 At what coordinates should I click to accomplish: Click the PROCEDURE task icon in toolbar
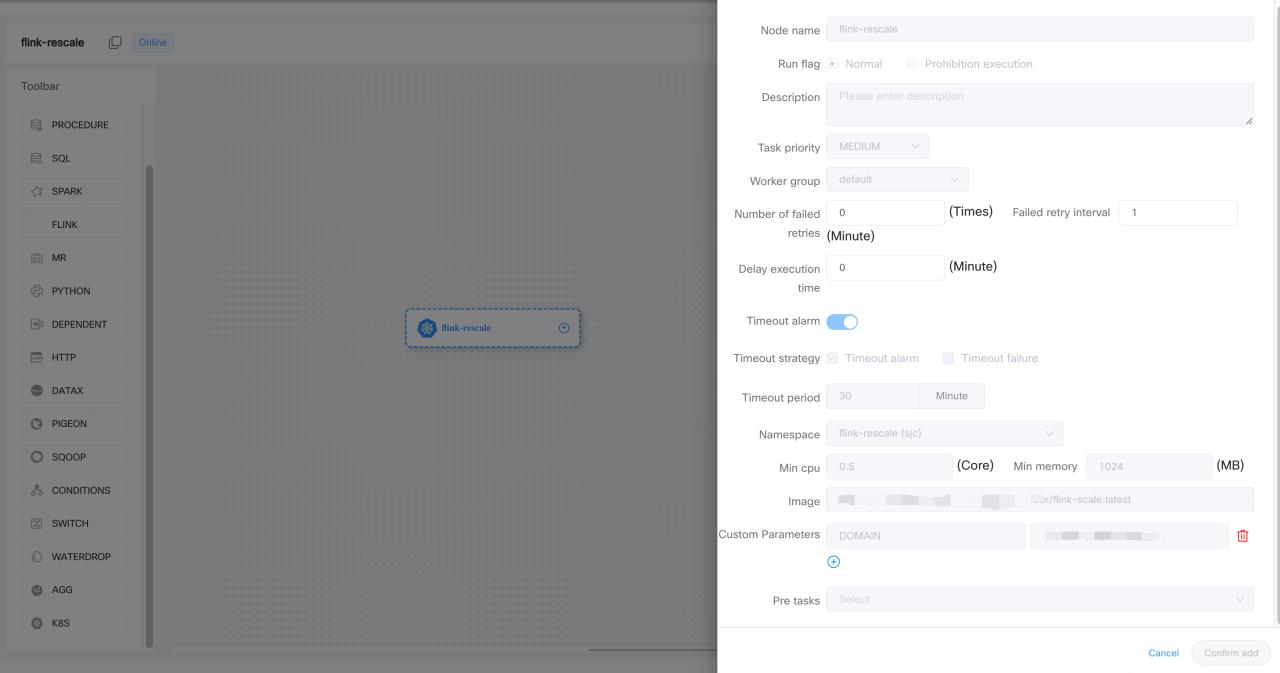pyautogui.click(x=37, y=125)
